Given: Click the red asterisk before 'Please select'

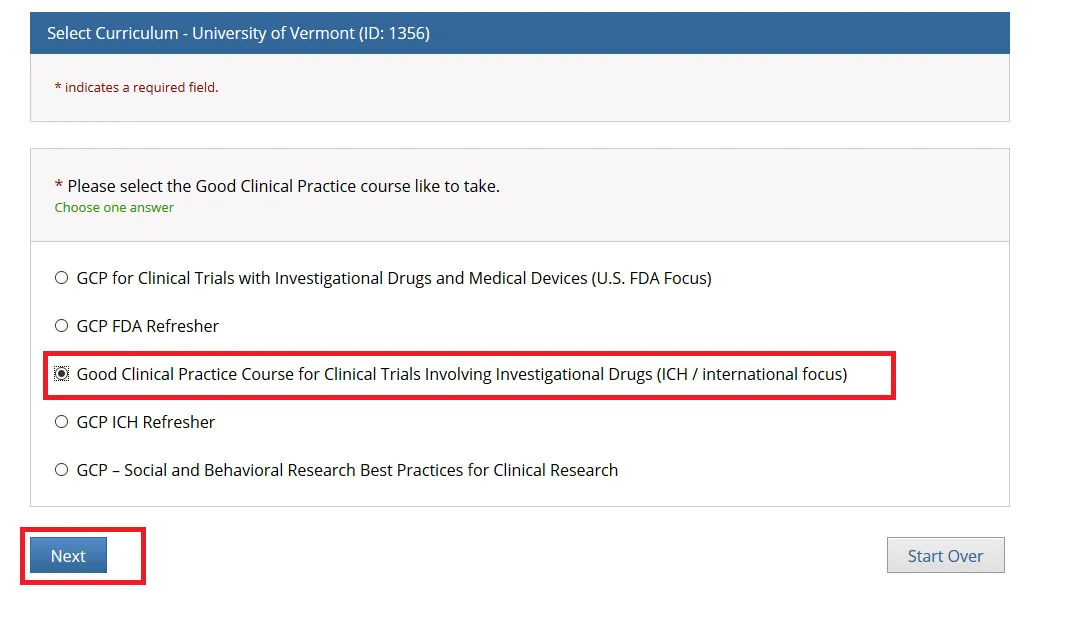Looking at the screenshot, I should click(58, 187).
